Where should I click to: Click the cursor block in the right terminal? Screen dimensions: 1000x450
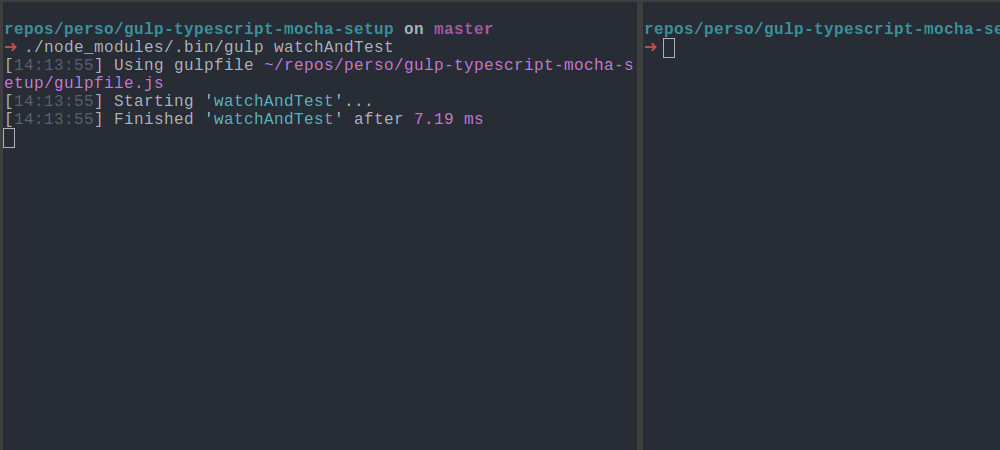[669, 48]
